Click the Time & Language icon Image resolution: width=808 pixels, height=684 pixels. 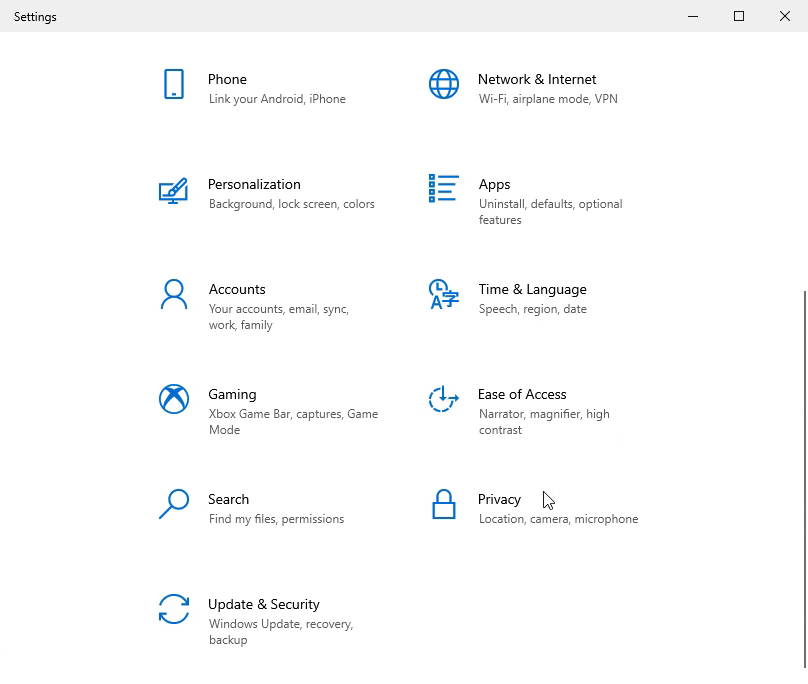pyautogui.click(x=444, y=294)
